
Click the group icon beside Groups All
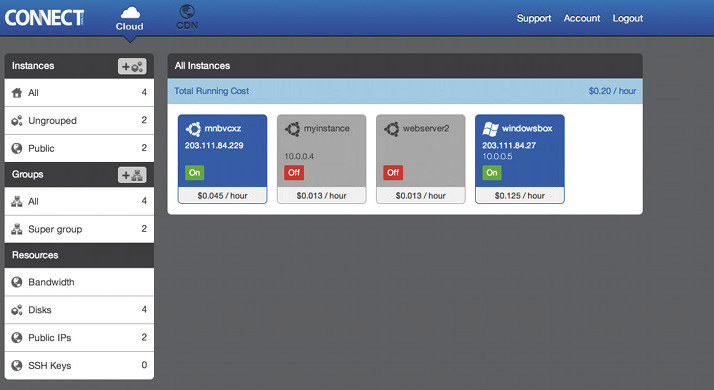tap(17, 201)
